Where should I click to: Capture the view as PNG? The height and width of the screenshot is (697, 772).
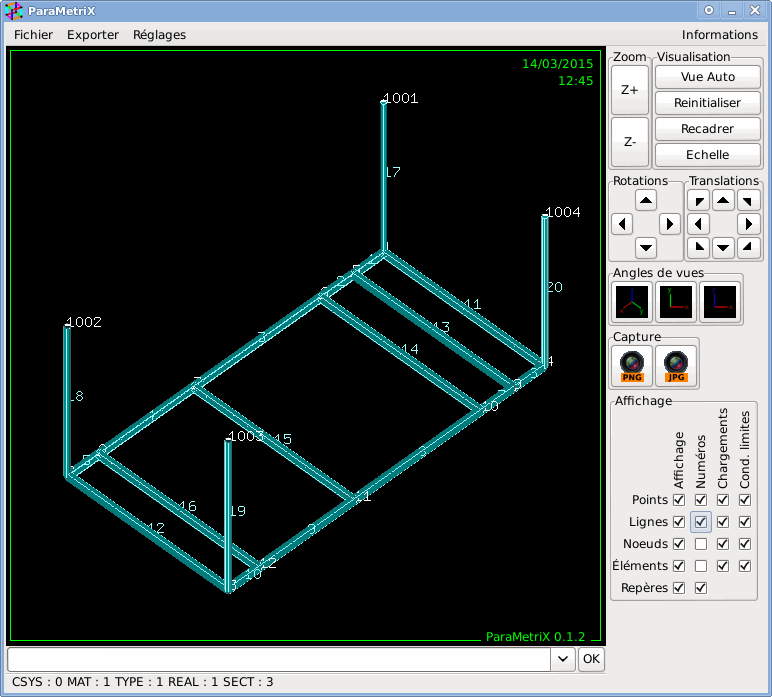(x=632, y=366)
